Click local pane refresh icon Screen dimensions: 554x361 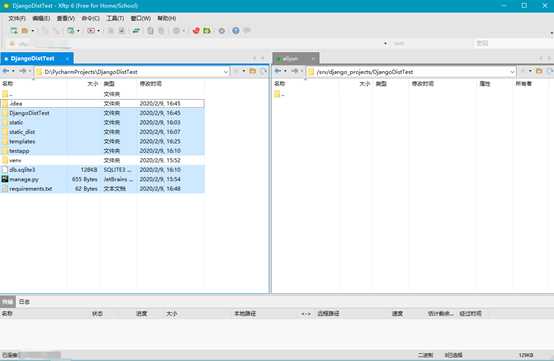(263, 71)
